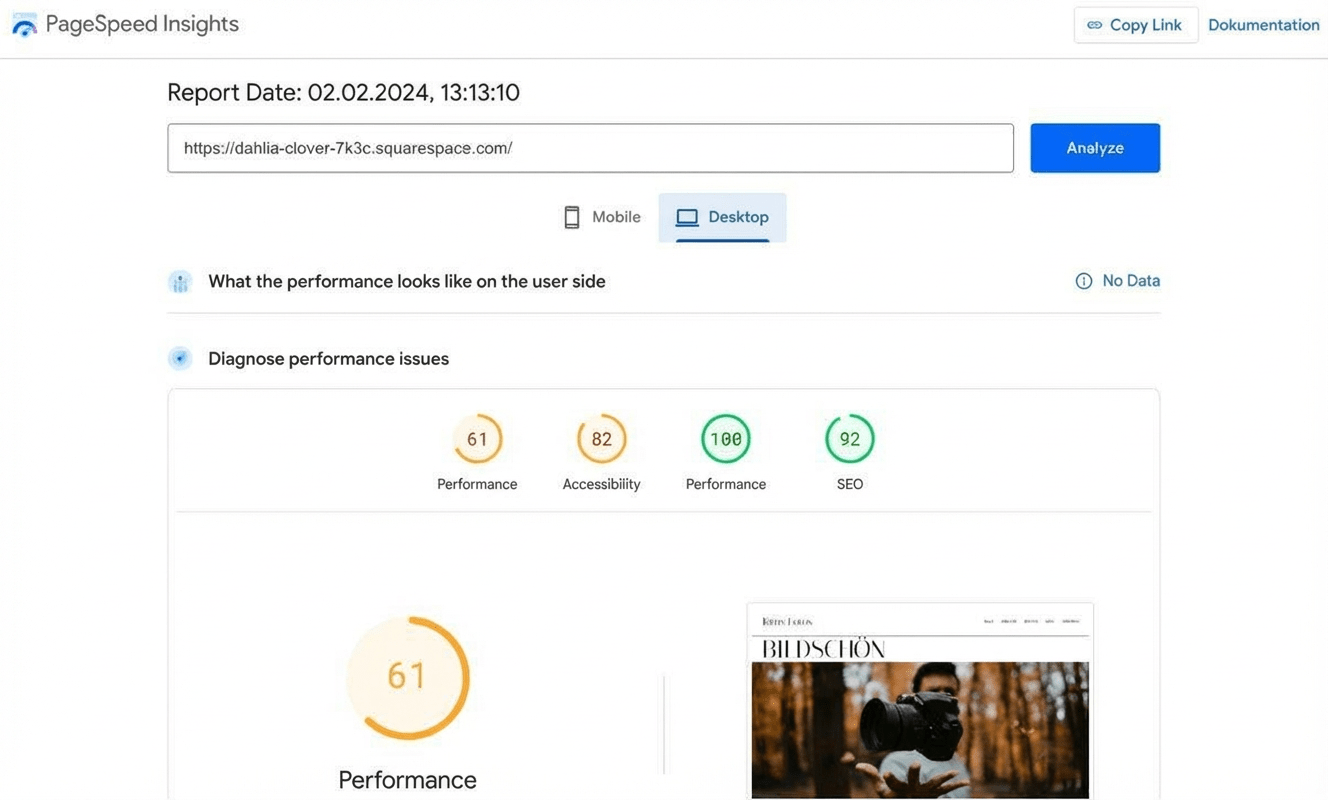1328x800 pixels.
Task: Open the BILDSCHÖN website screenshot thumbnail
Action: pos(920,700)
